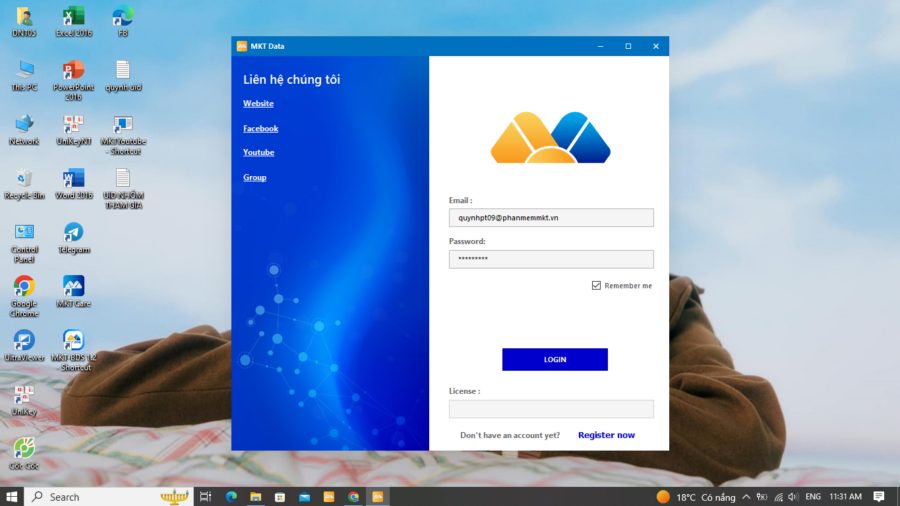Open the MKT Care desktop icon

pyautogui.click(x=73, y=287)
